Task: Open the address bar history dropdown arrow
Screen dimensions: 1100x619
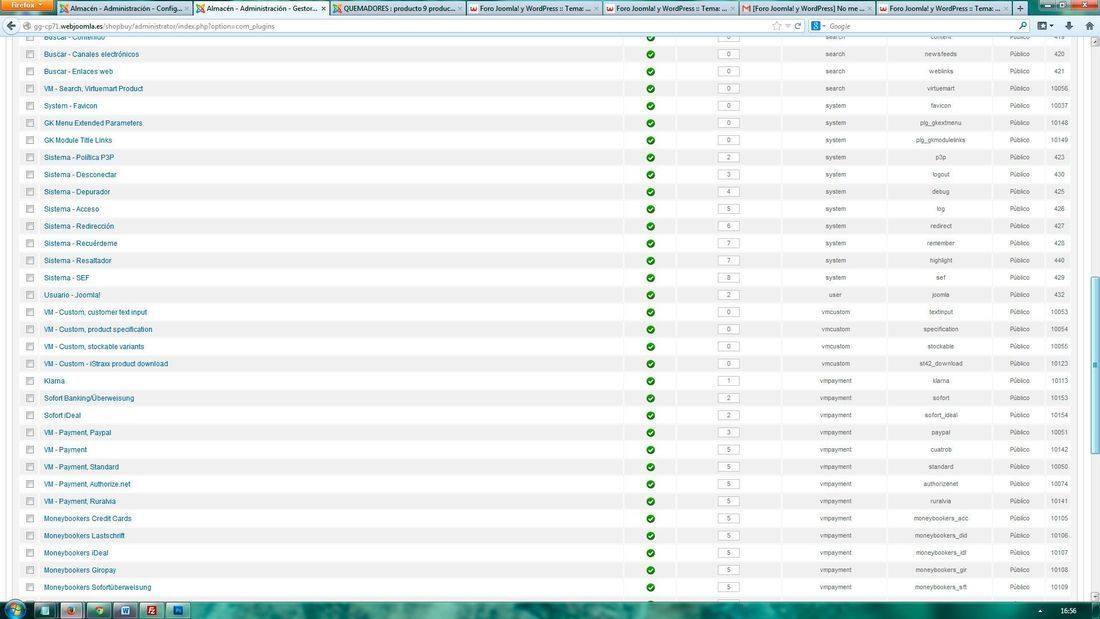Action: pos(788,26)
